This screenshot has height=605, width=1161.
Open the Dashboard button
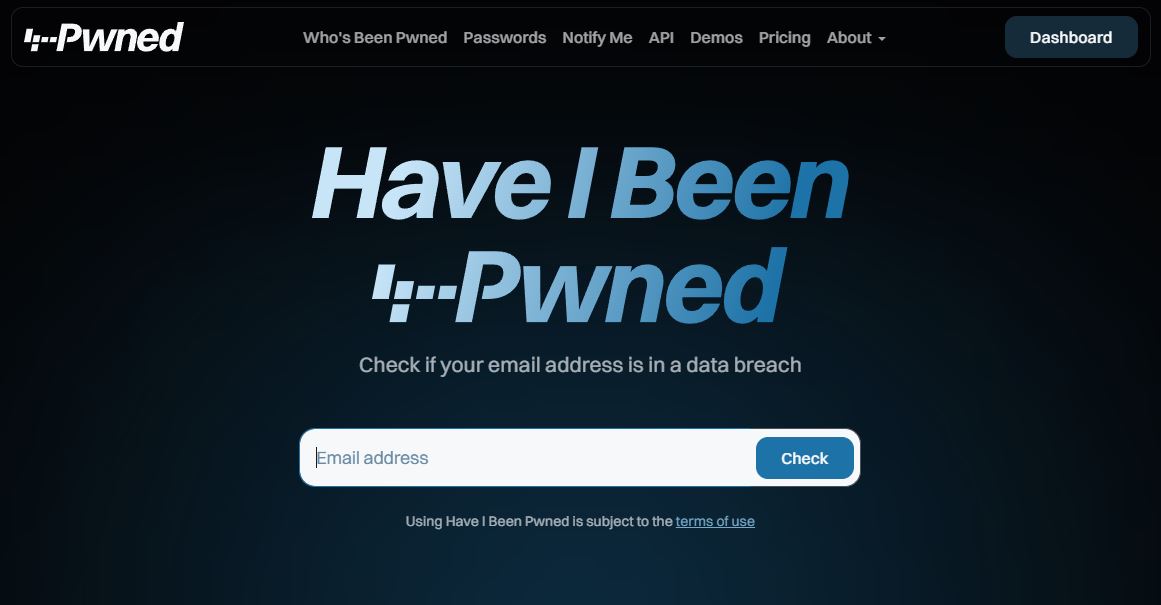[1071, 37]
